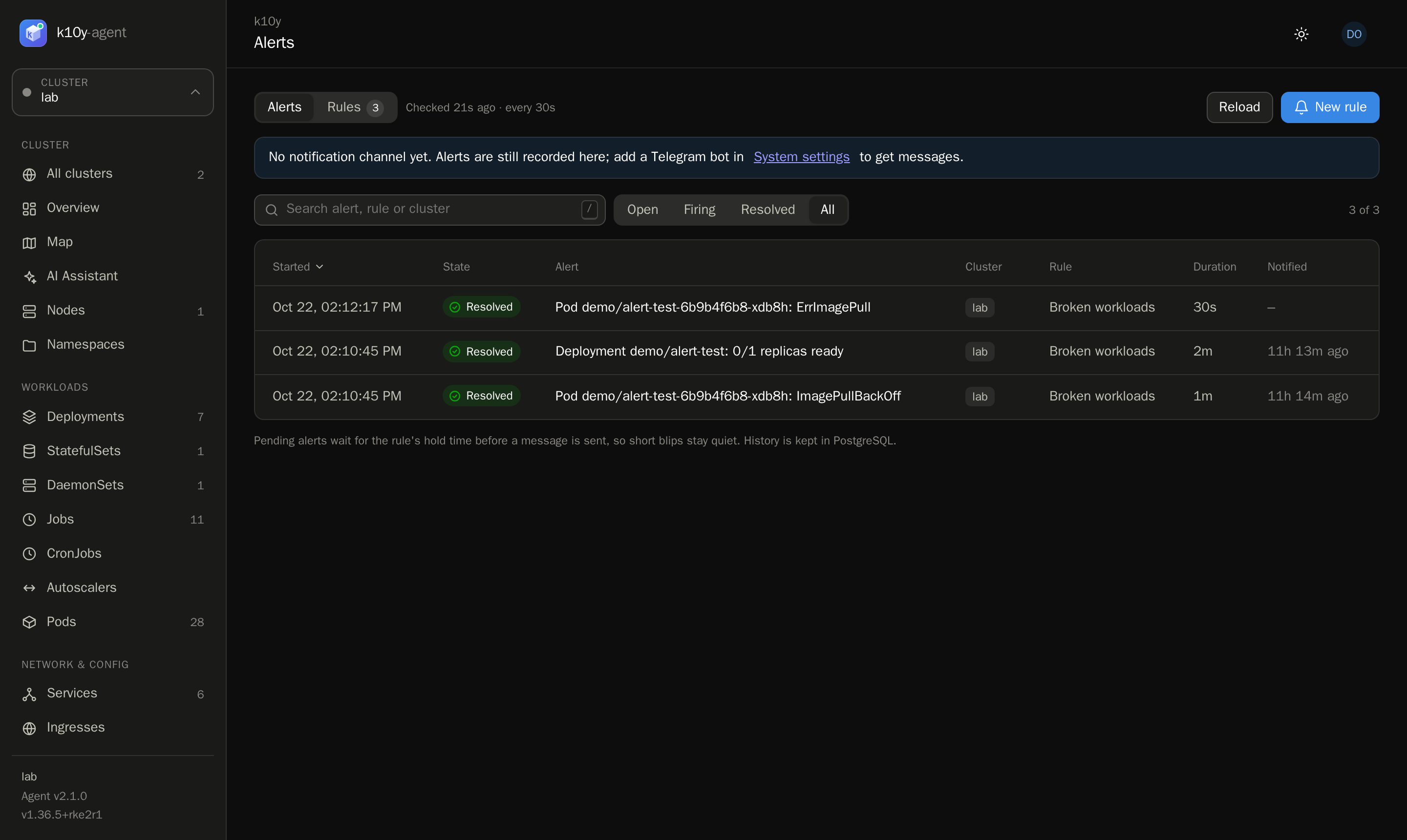1407x840 pixels.
Task: Filter alerts by Open
Action: pos(642,210)
